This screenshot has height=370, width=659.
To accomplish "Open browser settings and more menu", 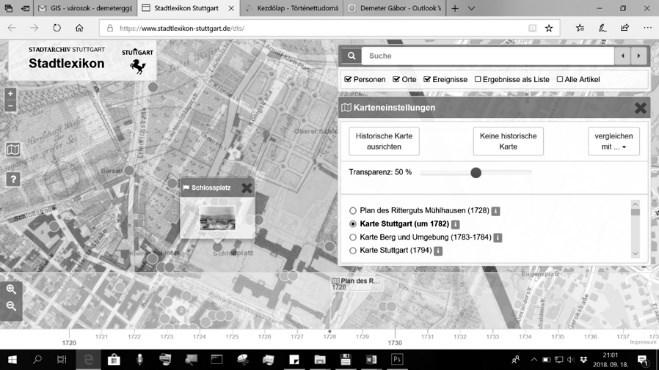I will (647, 28).
